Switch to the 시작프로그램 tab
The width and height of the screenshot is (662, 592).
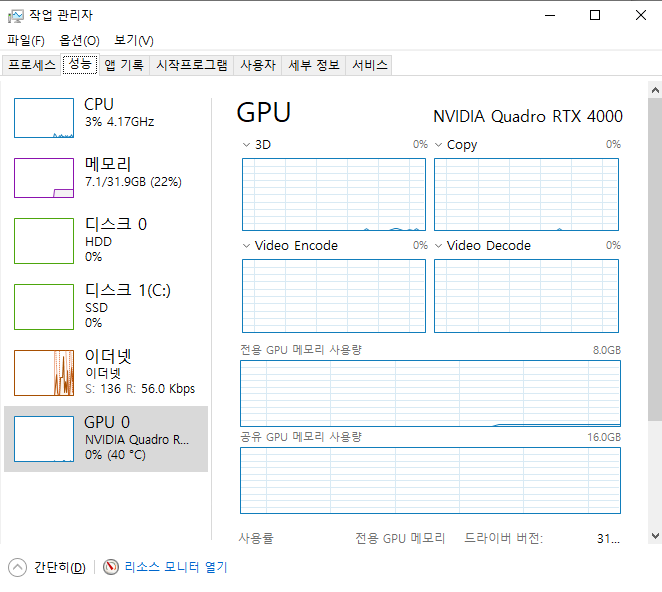coord(192,65)
